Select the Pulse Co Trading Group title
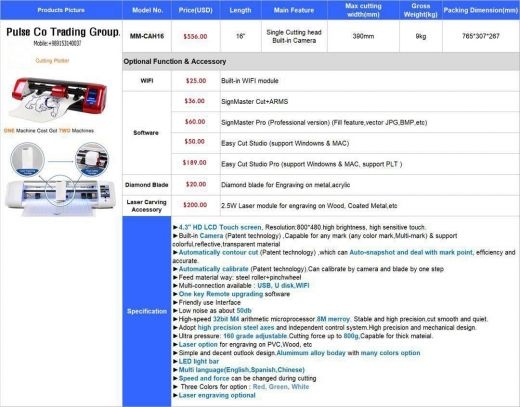520x407 pixels. point(63,32)
